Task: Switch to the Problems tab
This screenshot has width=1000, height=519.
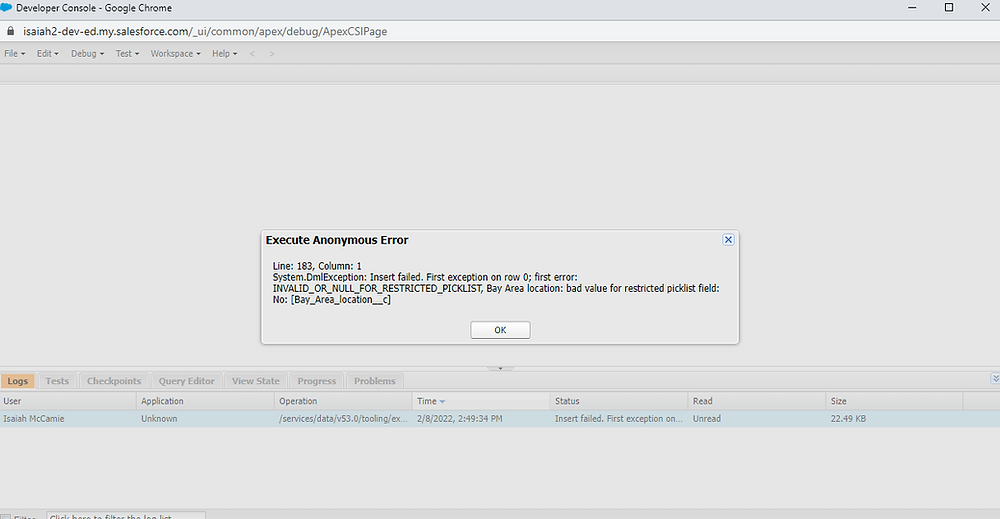Action: click(x=374, y=381)
